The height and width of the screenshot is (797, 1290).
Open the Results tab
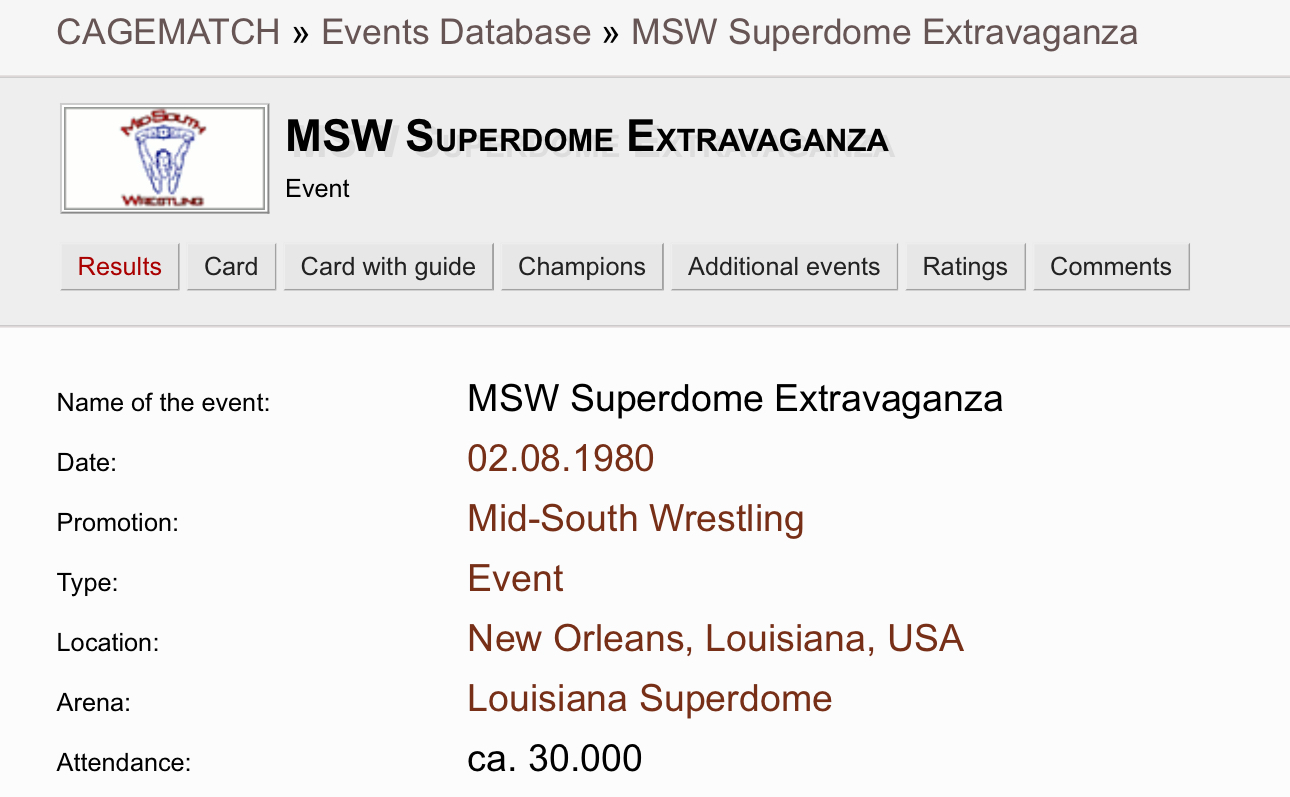coord(120,267)
